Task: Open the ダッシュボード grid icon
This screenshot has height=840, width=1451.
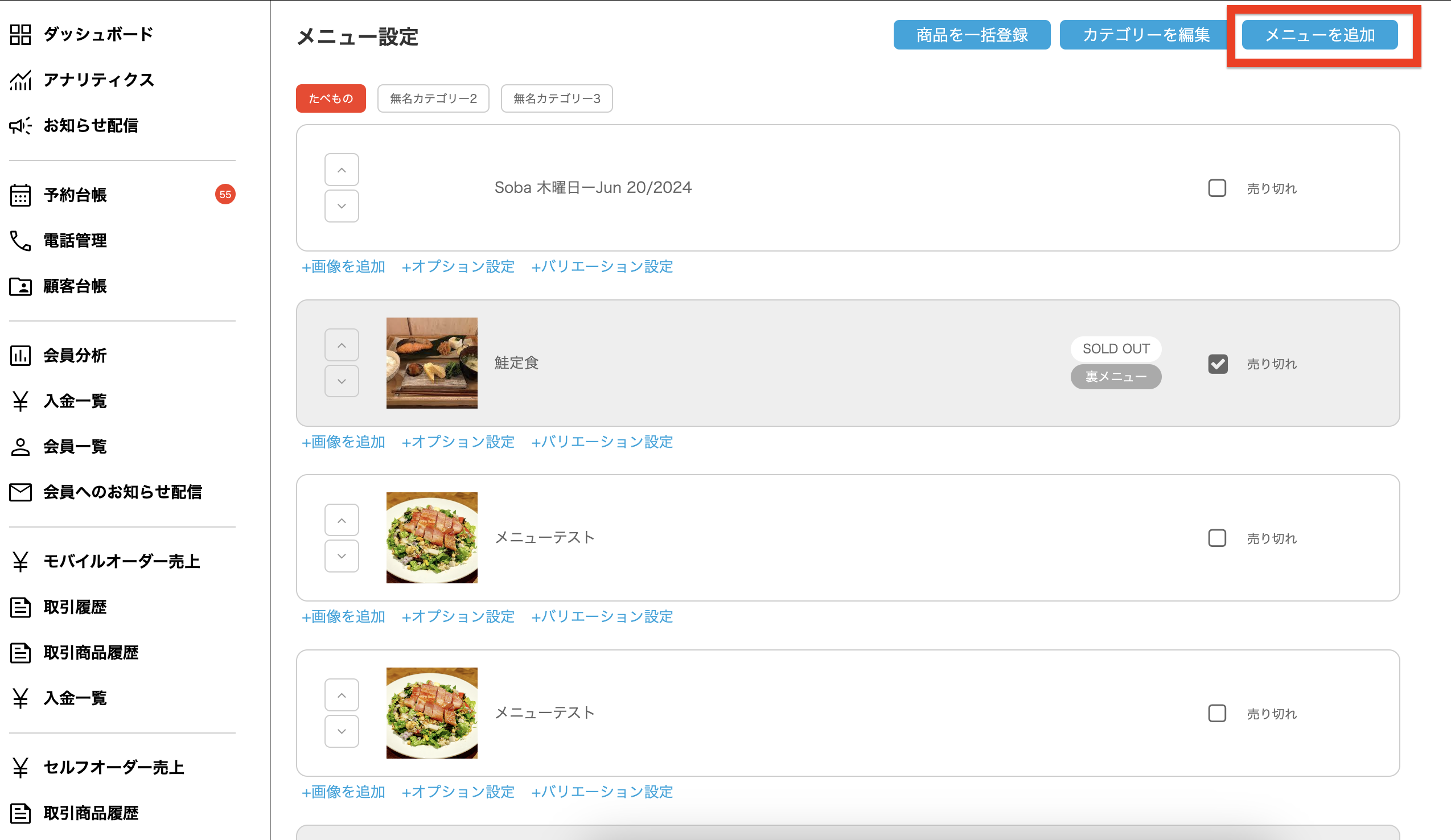Action: 20,35
